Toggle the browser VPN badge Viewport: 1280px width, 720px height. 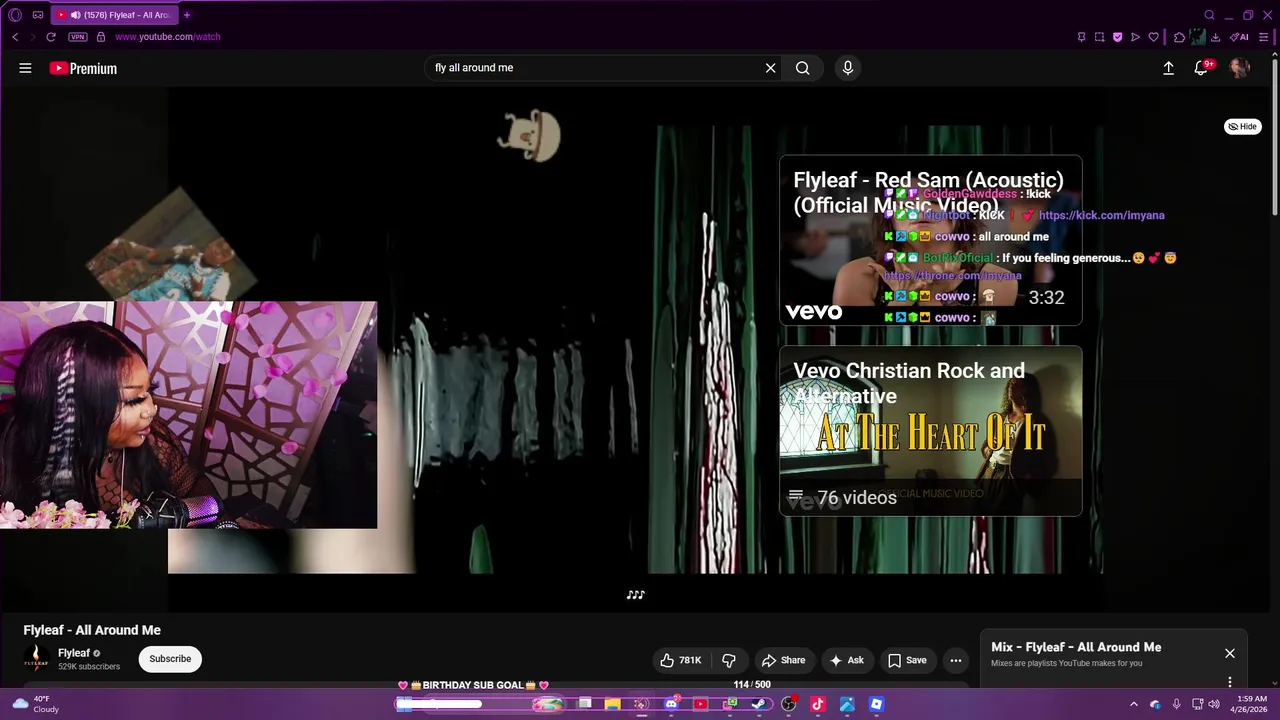point(77,37)
